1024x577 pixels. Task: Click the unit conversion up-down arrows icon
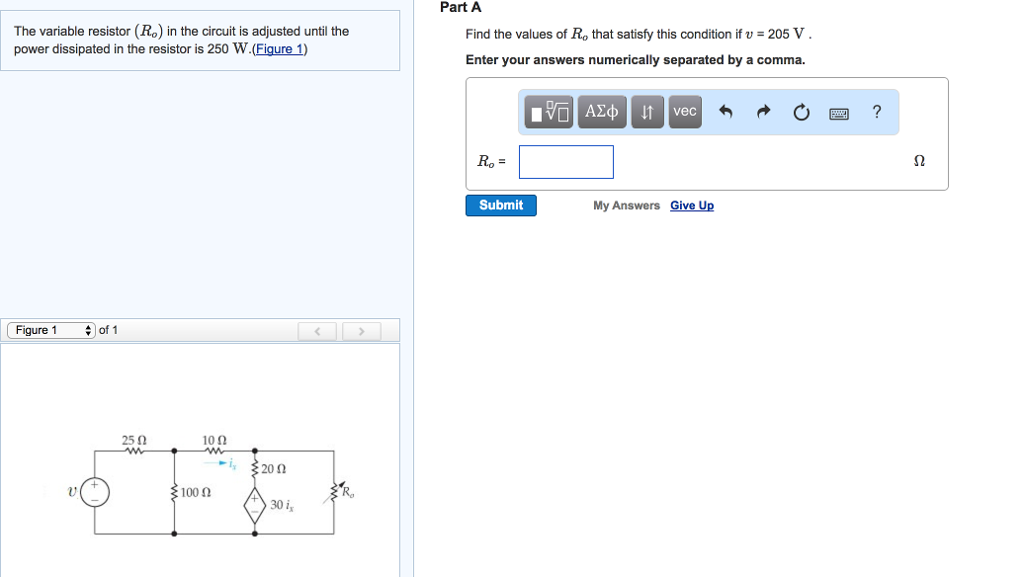[x=647, y=112]
